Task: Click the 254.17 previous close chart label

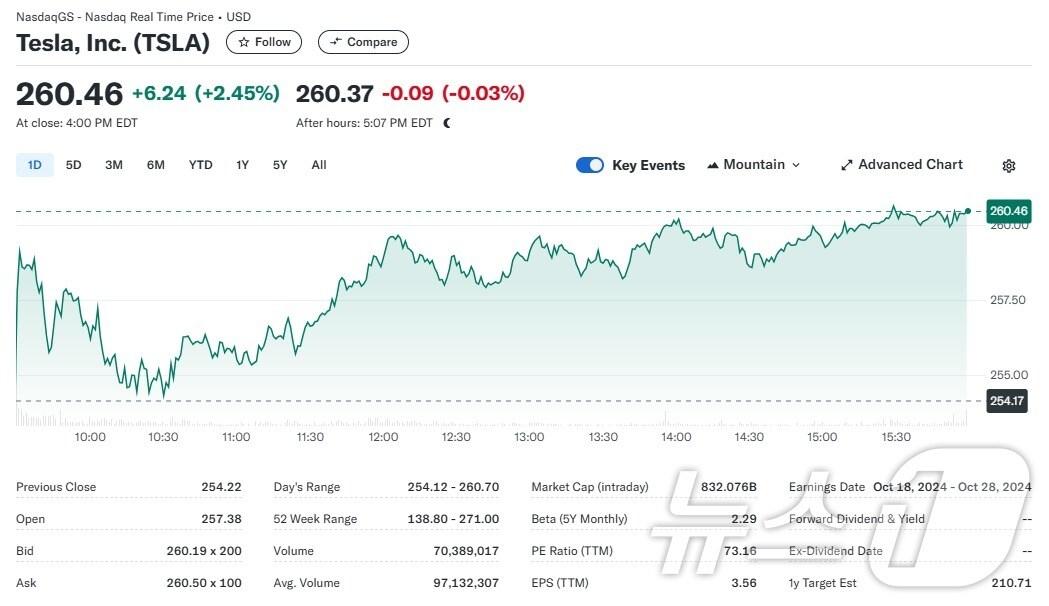Action: 1007,401
